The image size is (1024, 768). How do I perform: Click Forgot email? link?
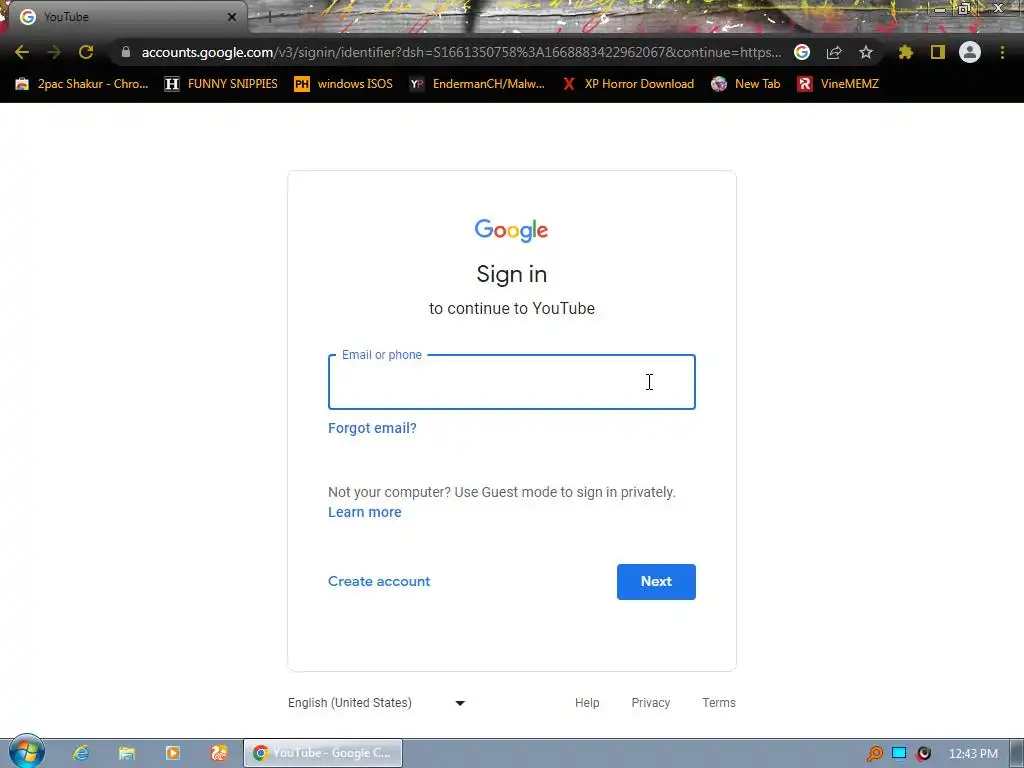[x=372, y=428]
